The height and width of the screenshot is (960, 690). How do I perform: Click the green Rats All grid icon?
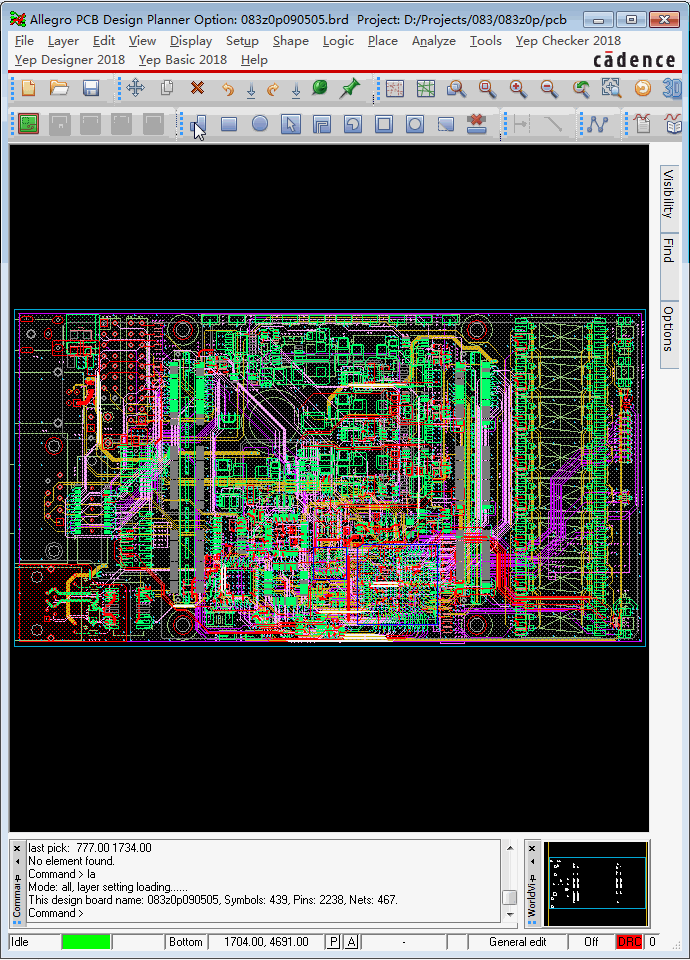[426, 89]
